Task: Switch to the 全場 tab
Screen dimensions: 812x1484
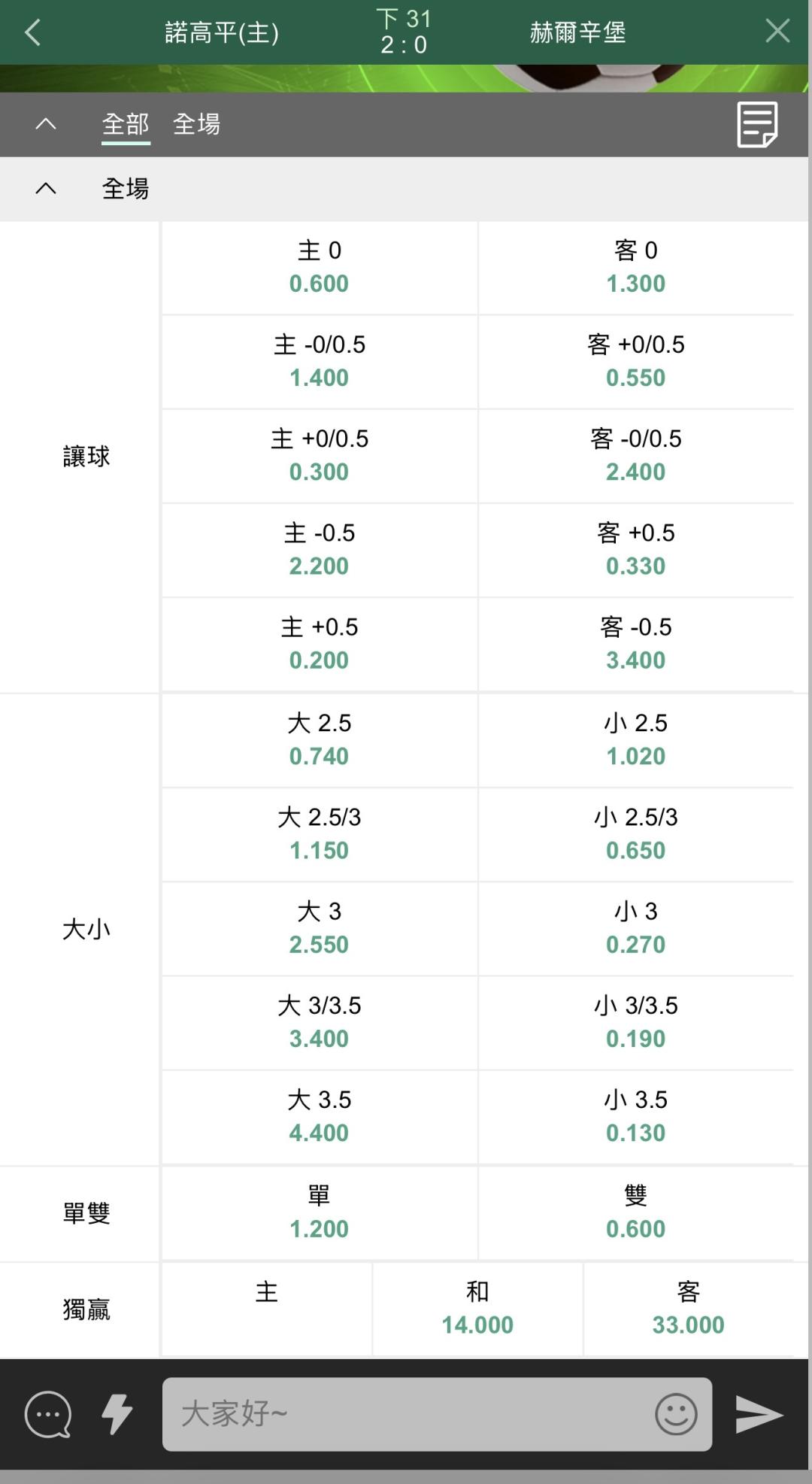Action: 196,124
